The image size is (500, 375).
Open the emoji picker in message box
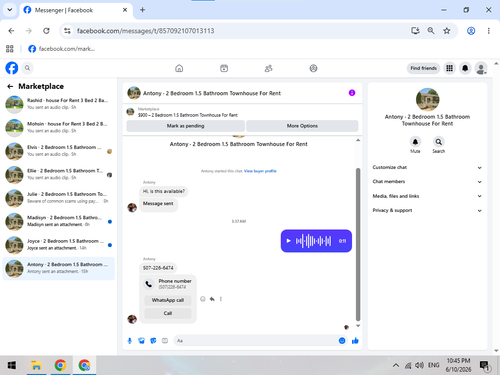(x=342, y=341)
